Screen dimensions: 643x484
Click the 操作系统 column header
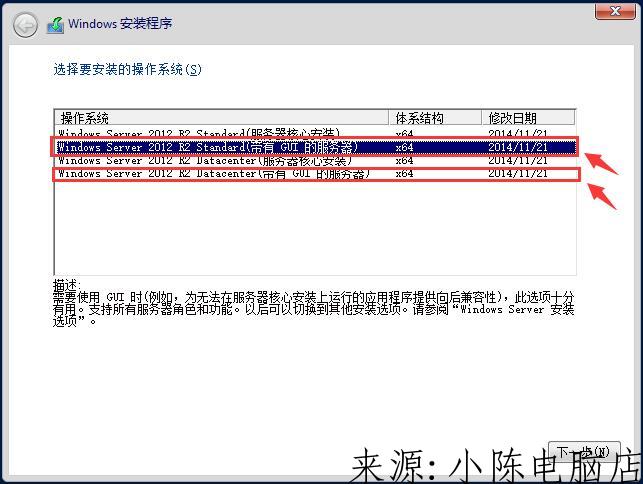[221, 118]
